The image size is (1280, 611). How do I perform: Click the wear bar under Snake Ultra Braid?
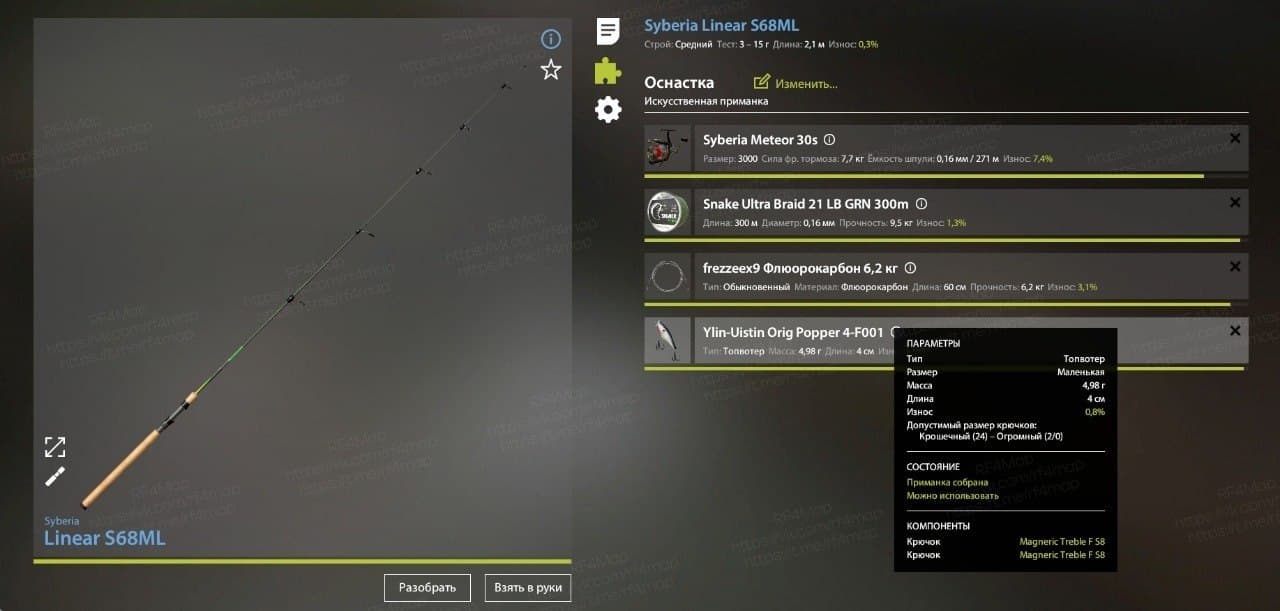click(x=946, y=240)
